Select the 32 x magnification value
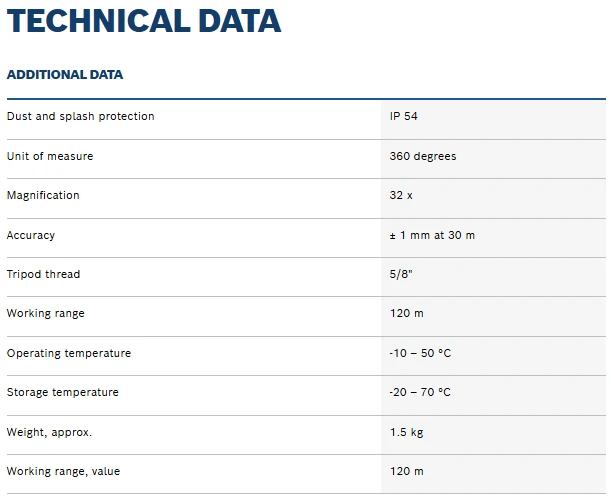 (401, 195)
